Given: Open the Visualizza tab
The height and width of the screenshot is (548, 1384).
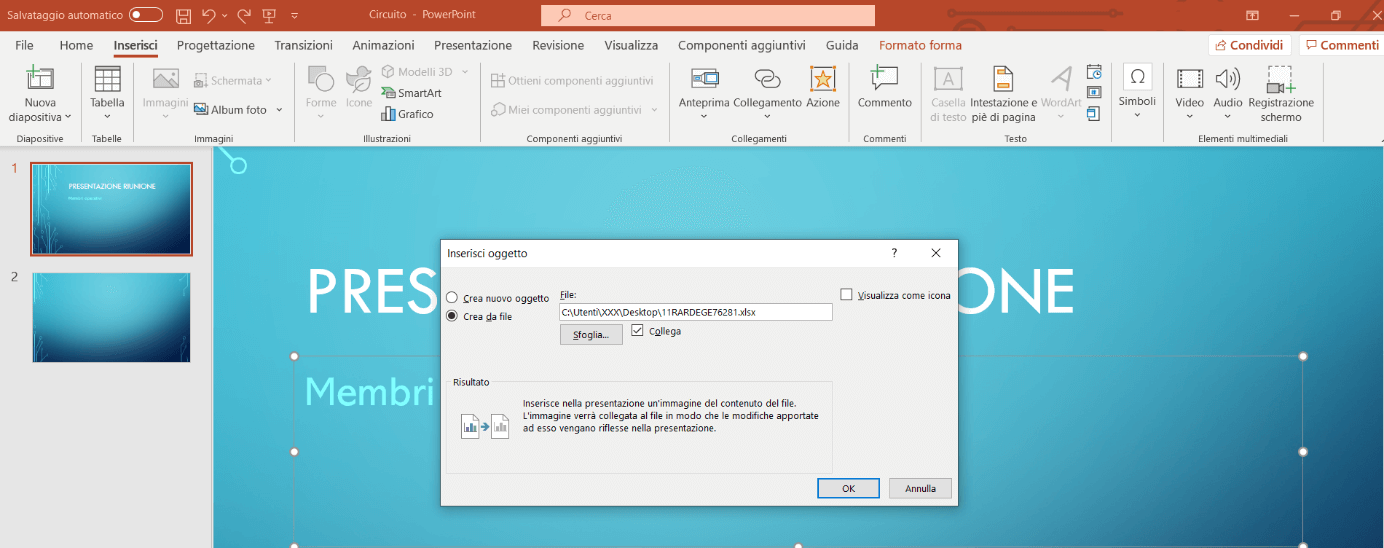Looking at the screenshot, I should tap(631, 45).
